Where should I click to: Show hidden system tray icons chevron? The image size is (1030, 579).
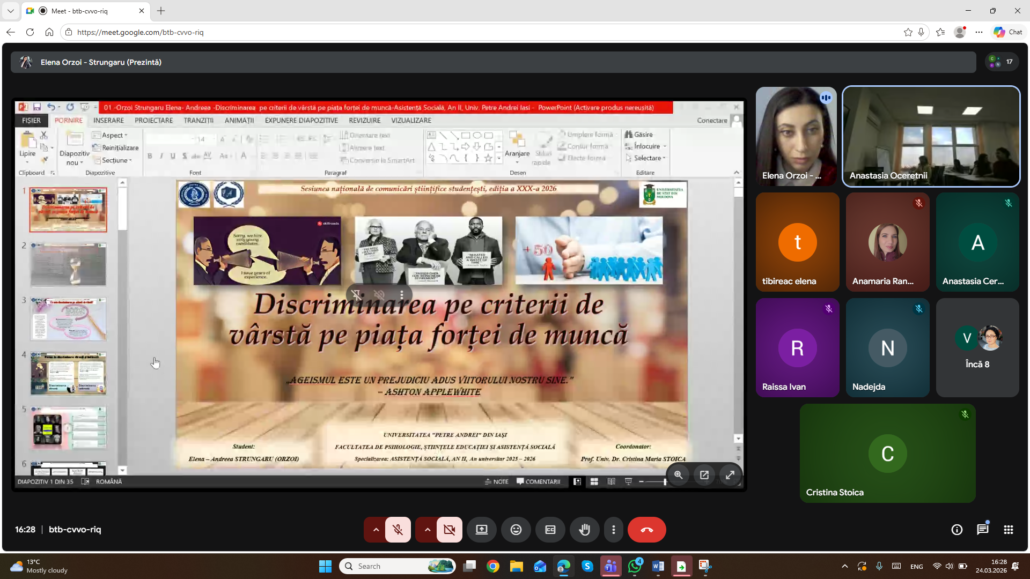pyautogui.click(x=845, y=566)
